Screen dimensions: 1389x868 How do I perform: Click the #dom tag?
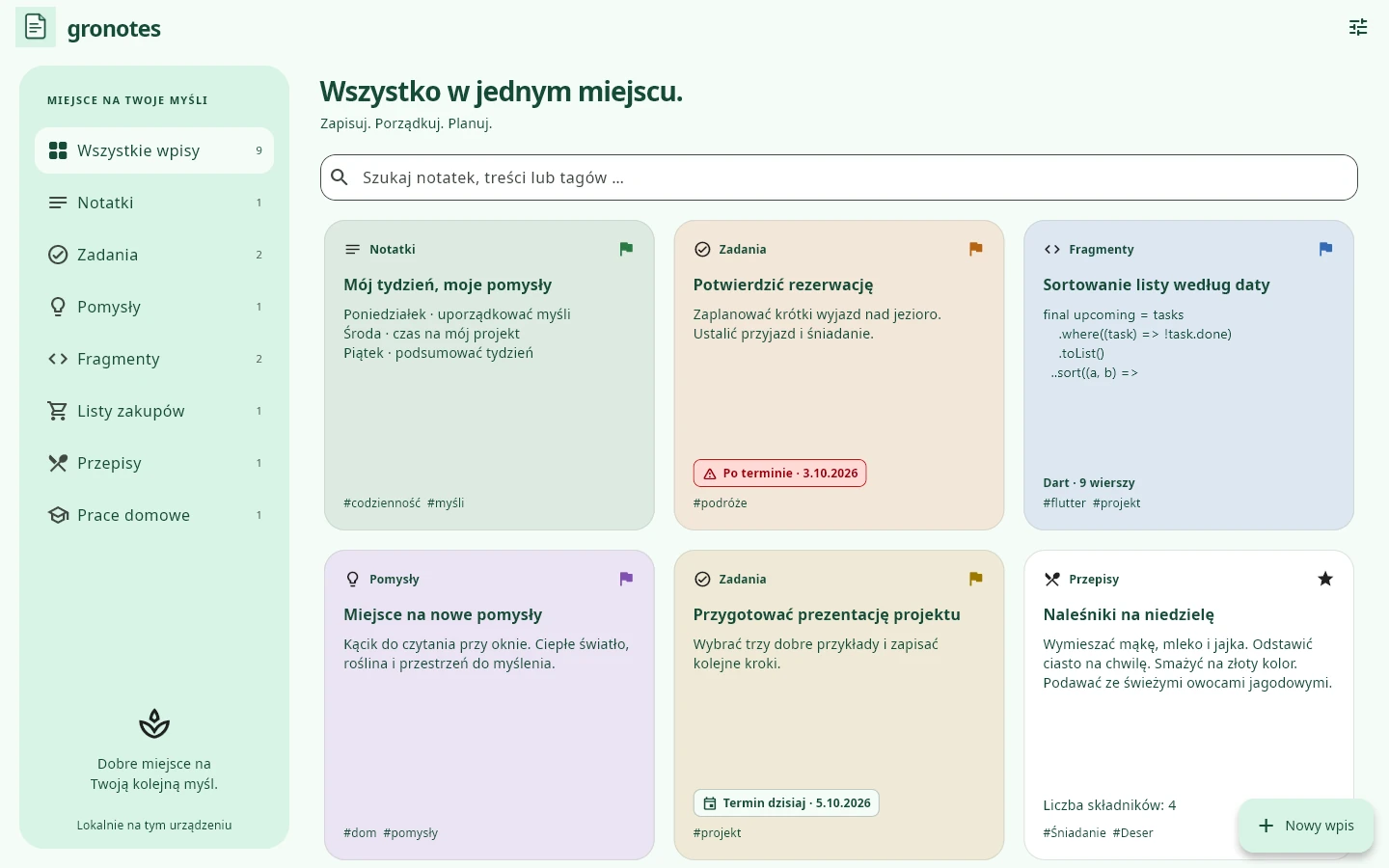pos(360,832)
